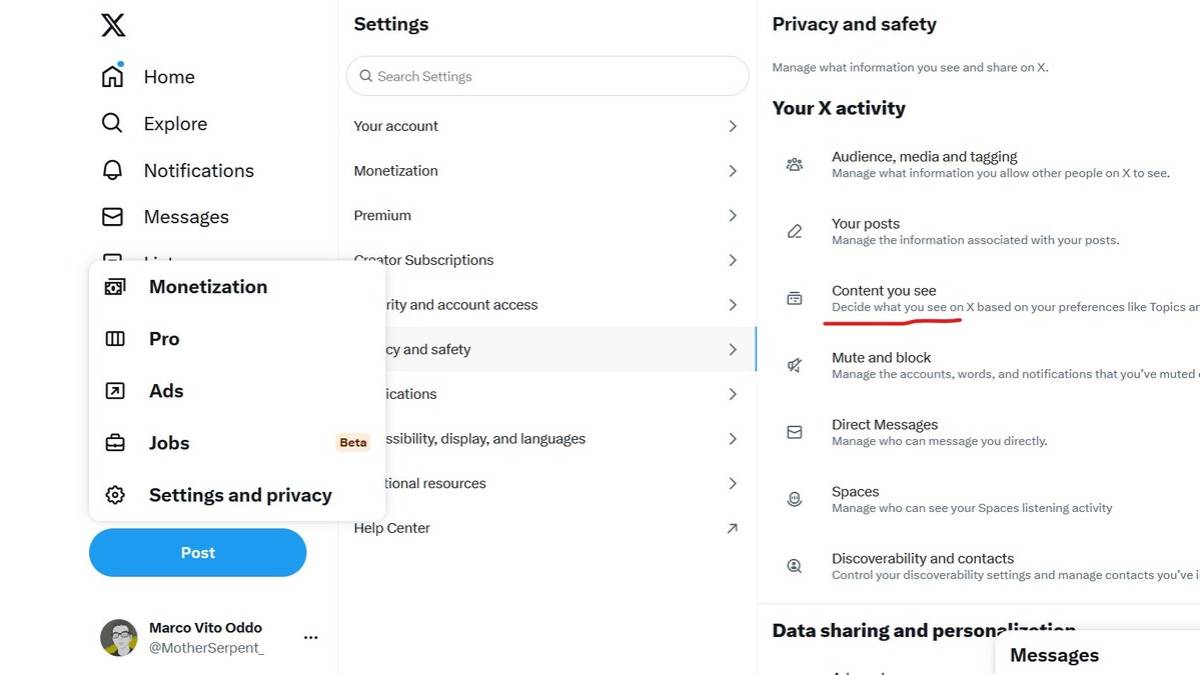Image resolution: width=1200 pixels, height=675 pixels.
Task: Choose Settings and privacy from the menu
Action: 240,494
